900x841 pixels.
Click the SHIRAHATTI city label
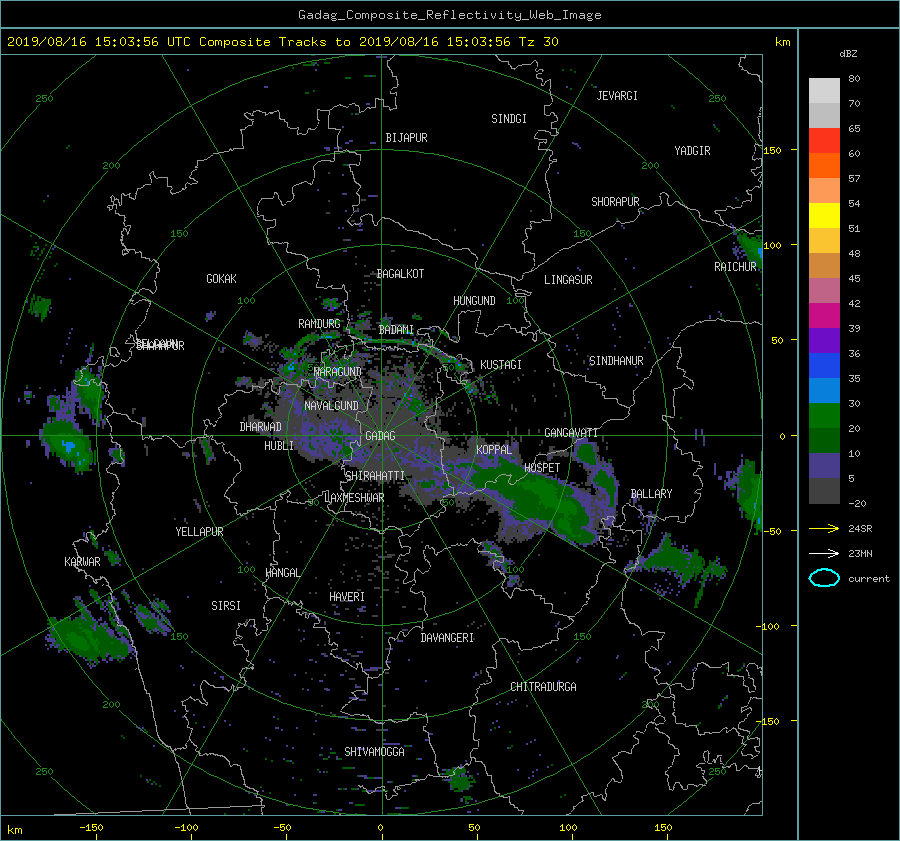pyautogui.click(x=375, y=476)
